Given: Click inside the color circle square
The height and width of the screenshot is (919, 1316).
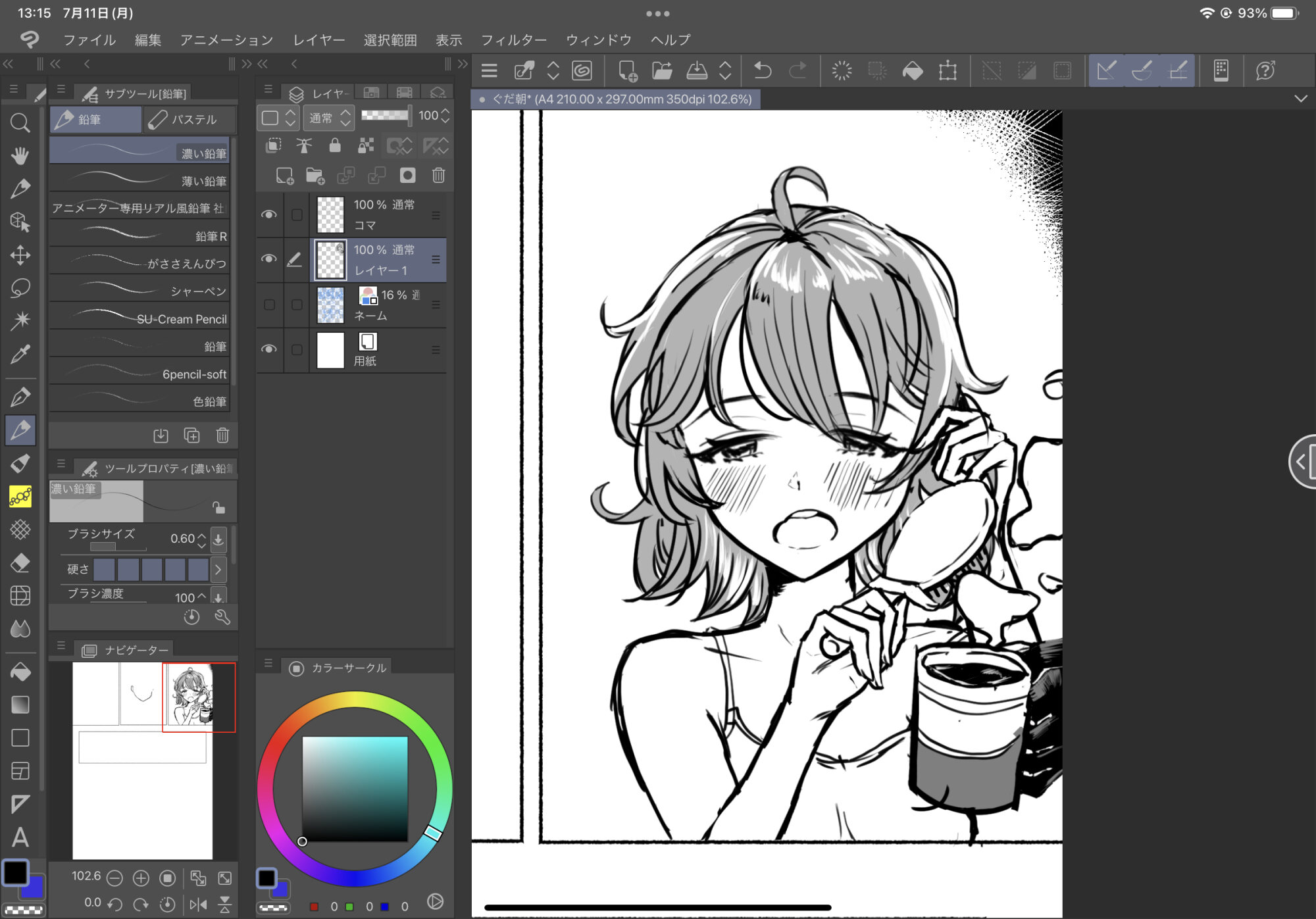Looking at the screenshot, I should 355,788.
